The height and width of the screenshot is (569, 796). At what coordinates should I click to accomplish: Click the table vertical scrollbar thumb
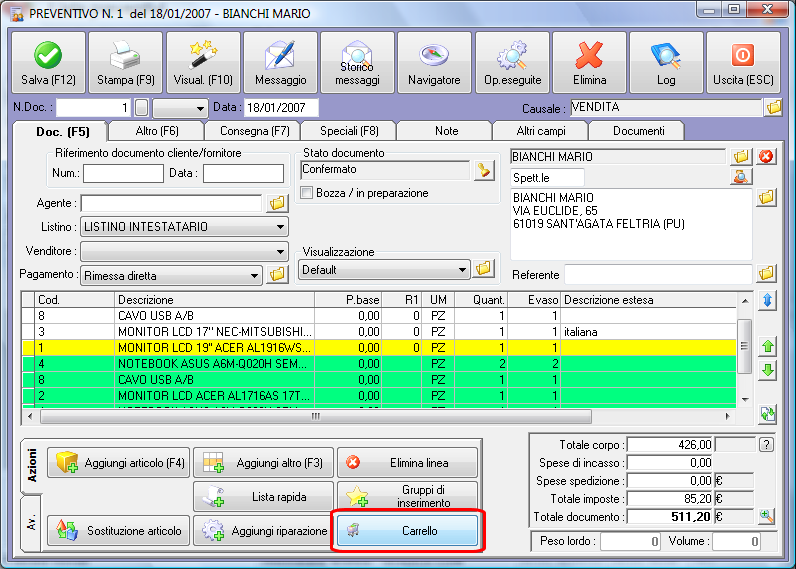point(744,346)
